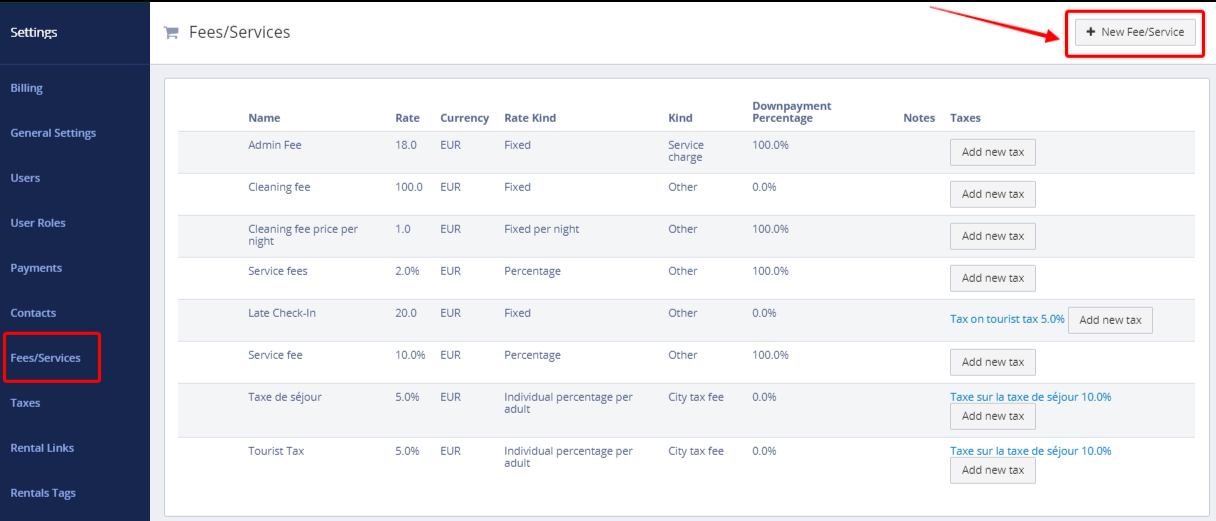The image size is (1216, 521).
Task: Open the Taxes settings page
Action: tap(25, 403)
